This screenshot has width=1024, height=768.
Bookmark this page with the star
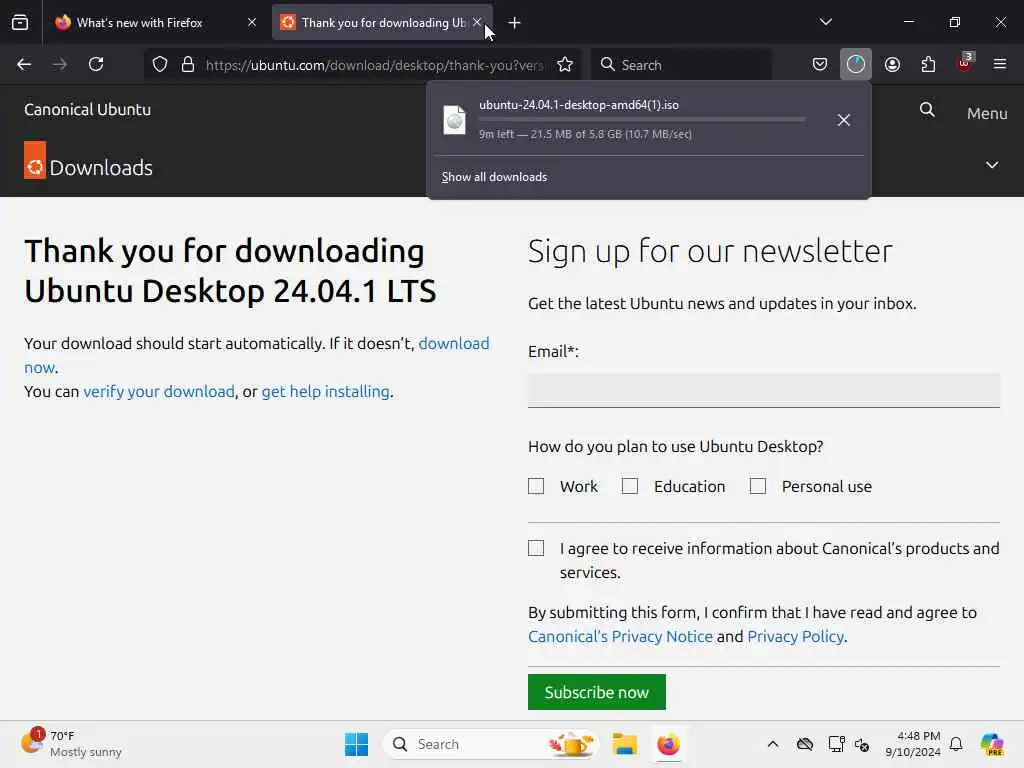pos(565,65)
